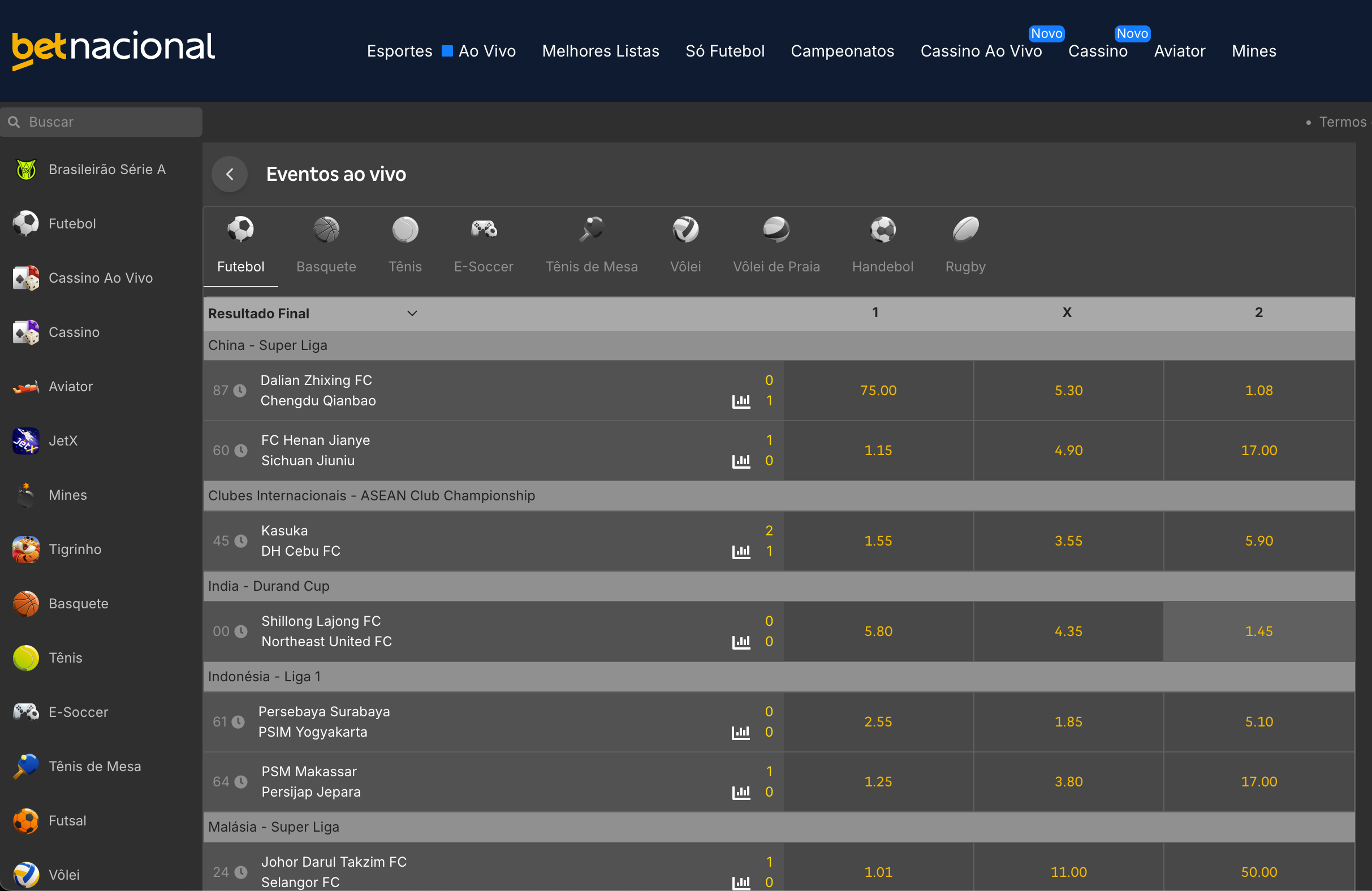Screen dimensions: 1372x891
Task: Open statistics chart for Dalian Zhixing match
Action: point(741,400)
